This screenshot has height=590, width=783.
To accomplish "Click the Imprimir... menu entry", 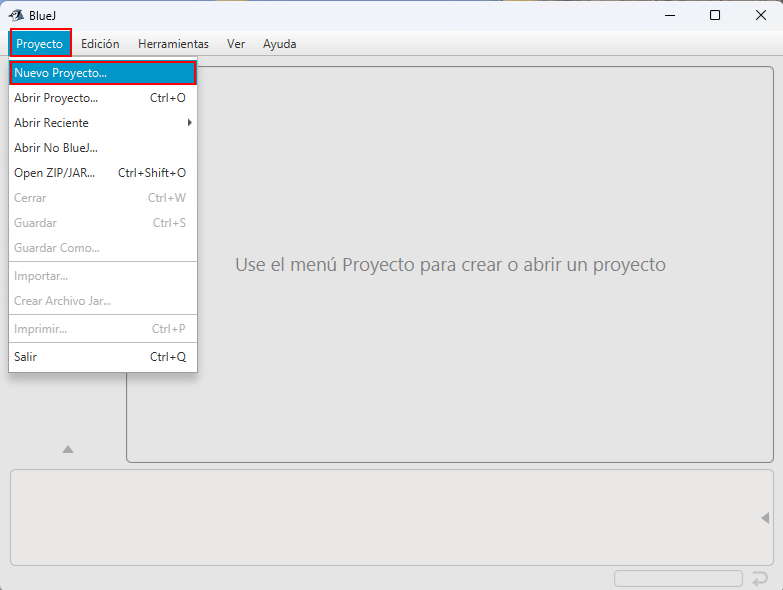I will pos(103,329).
